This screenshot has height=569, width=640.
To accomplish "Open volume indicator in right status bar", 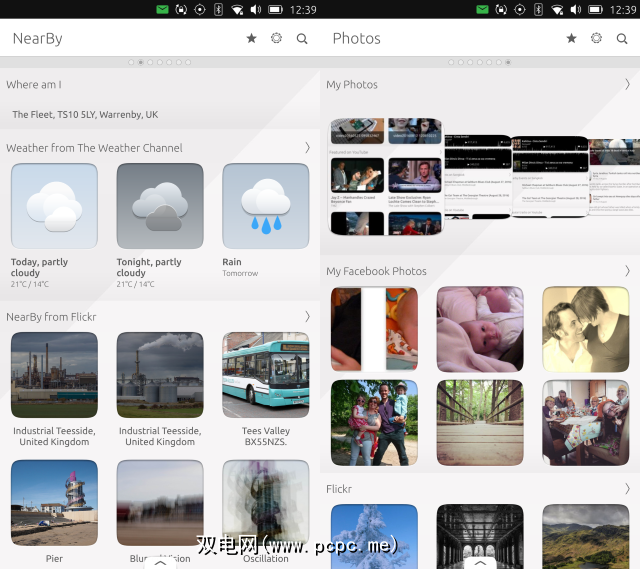I will click(x=576, y=9).
